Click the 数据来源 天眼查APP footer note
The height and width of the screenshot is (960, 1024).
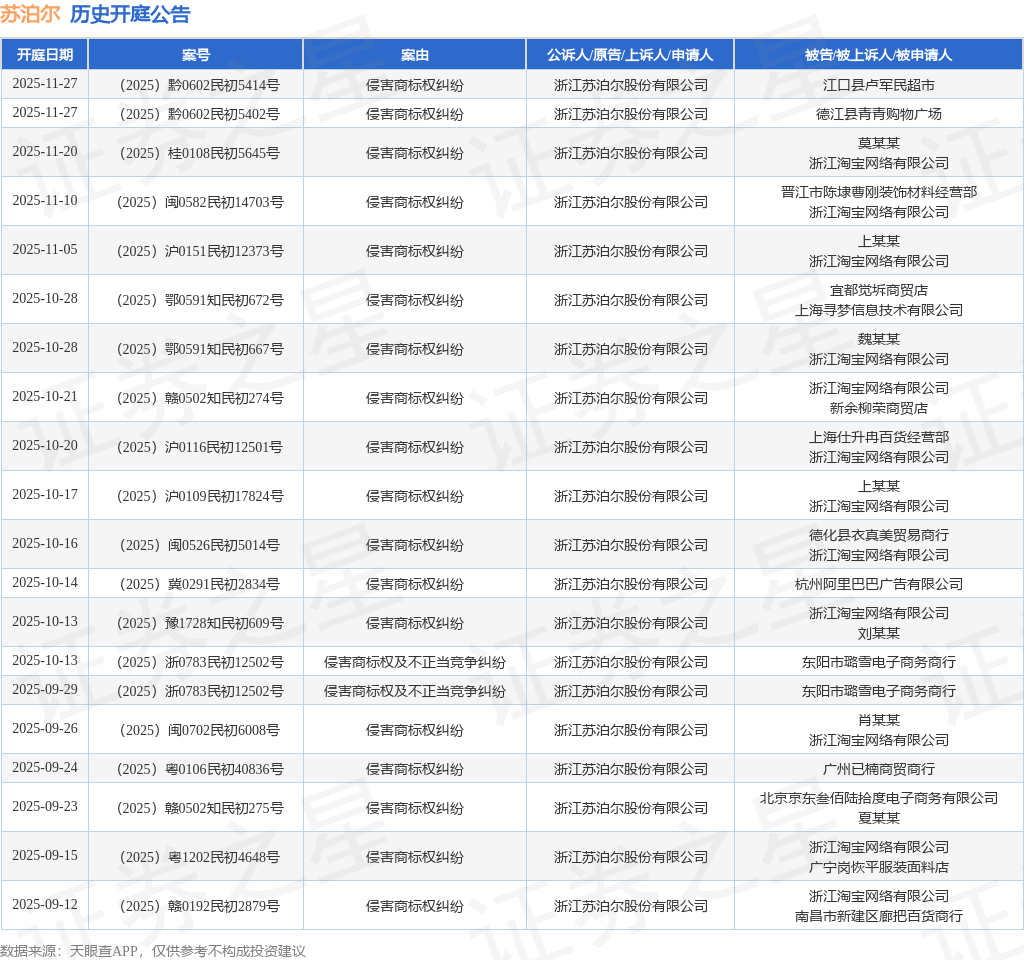click(x=152, y=951)
